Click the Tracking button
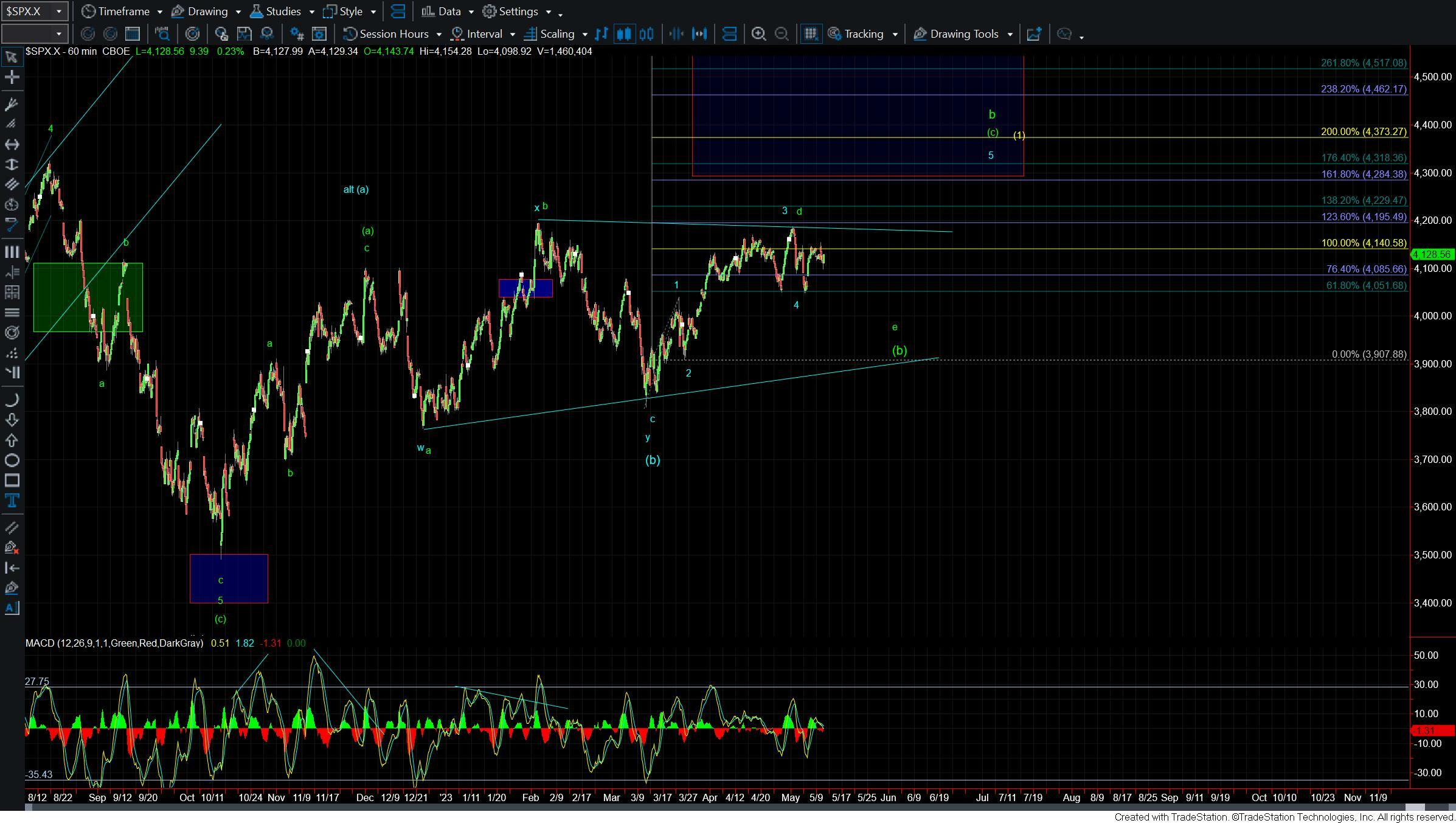This screenshot has height=823, width=1456. coord(855,34)
